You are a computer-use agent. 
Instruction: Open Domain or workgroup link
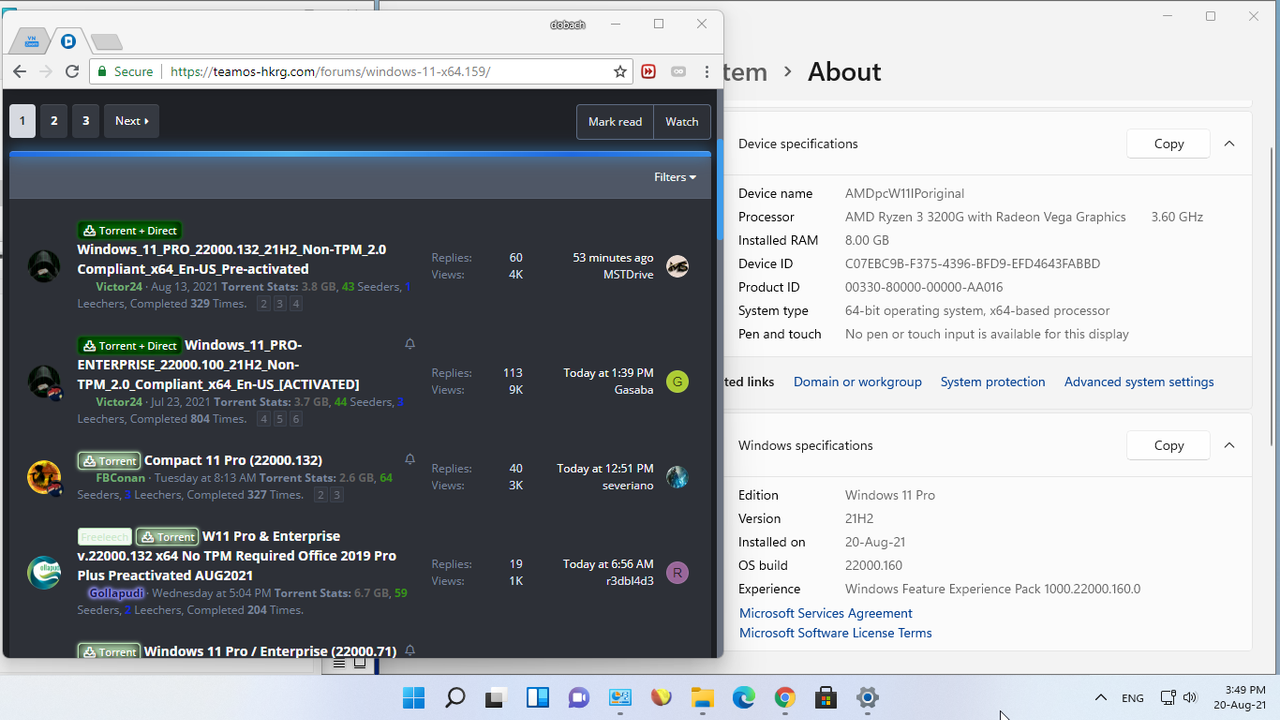tap(857, 382)
